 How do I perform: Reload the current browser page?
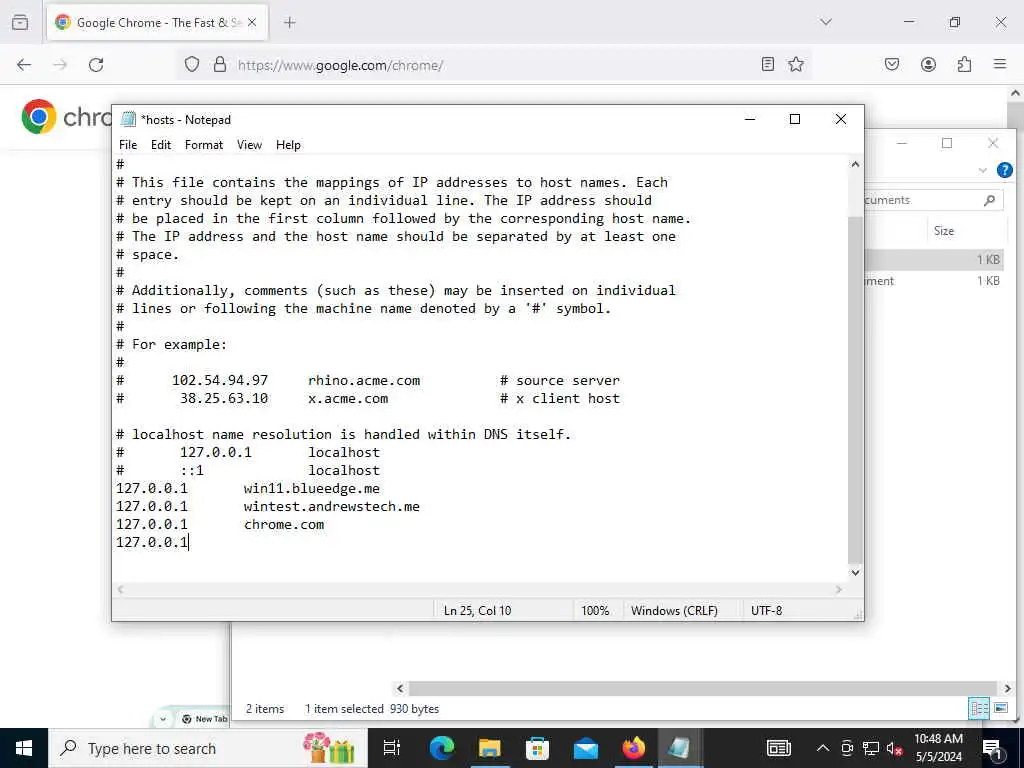tap(96, 65)
